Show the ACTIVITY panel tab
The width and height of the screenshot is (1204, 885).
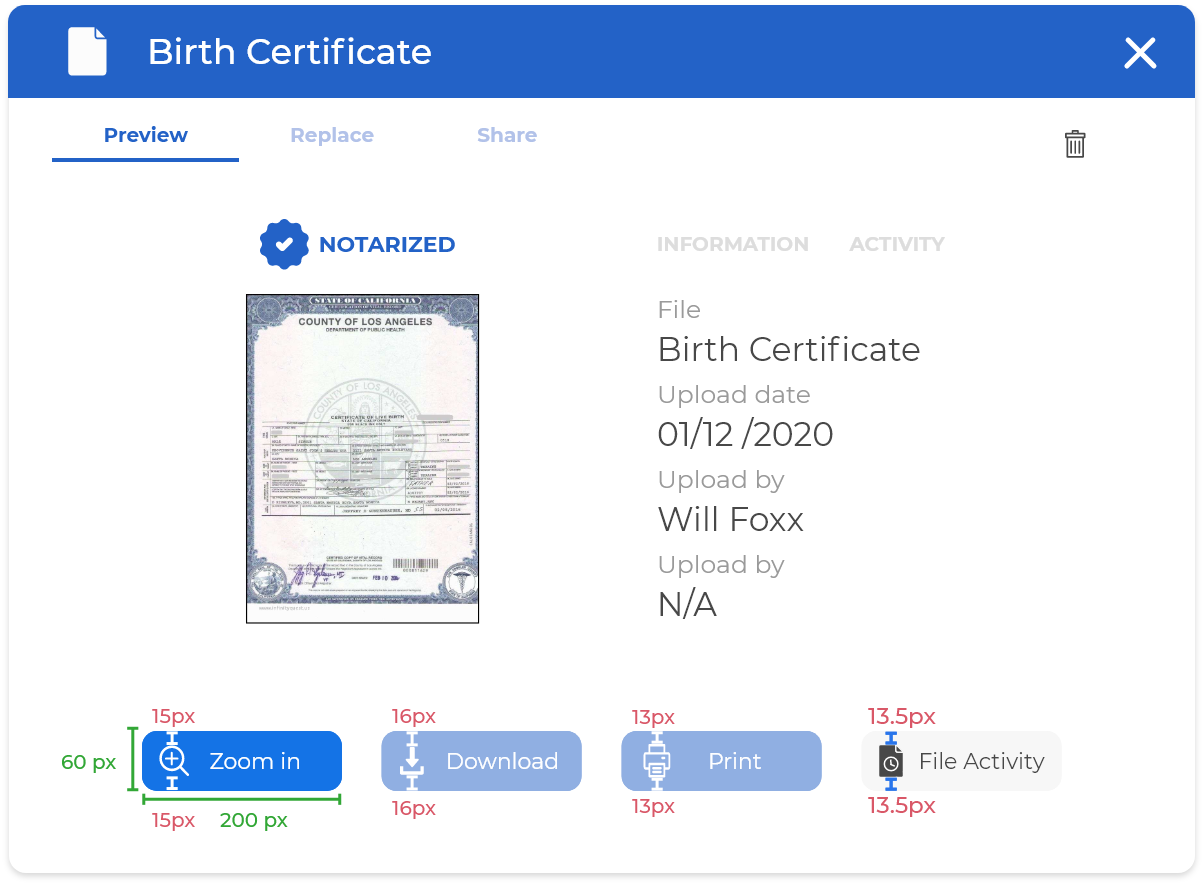pos(897,244)
